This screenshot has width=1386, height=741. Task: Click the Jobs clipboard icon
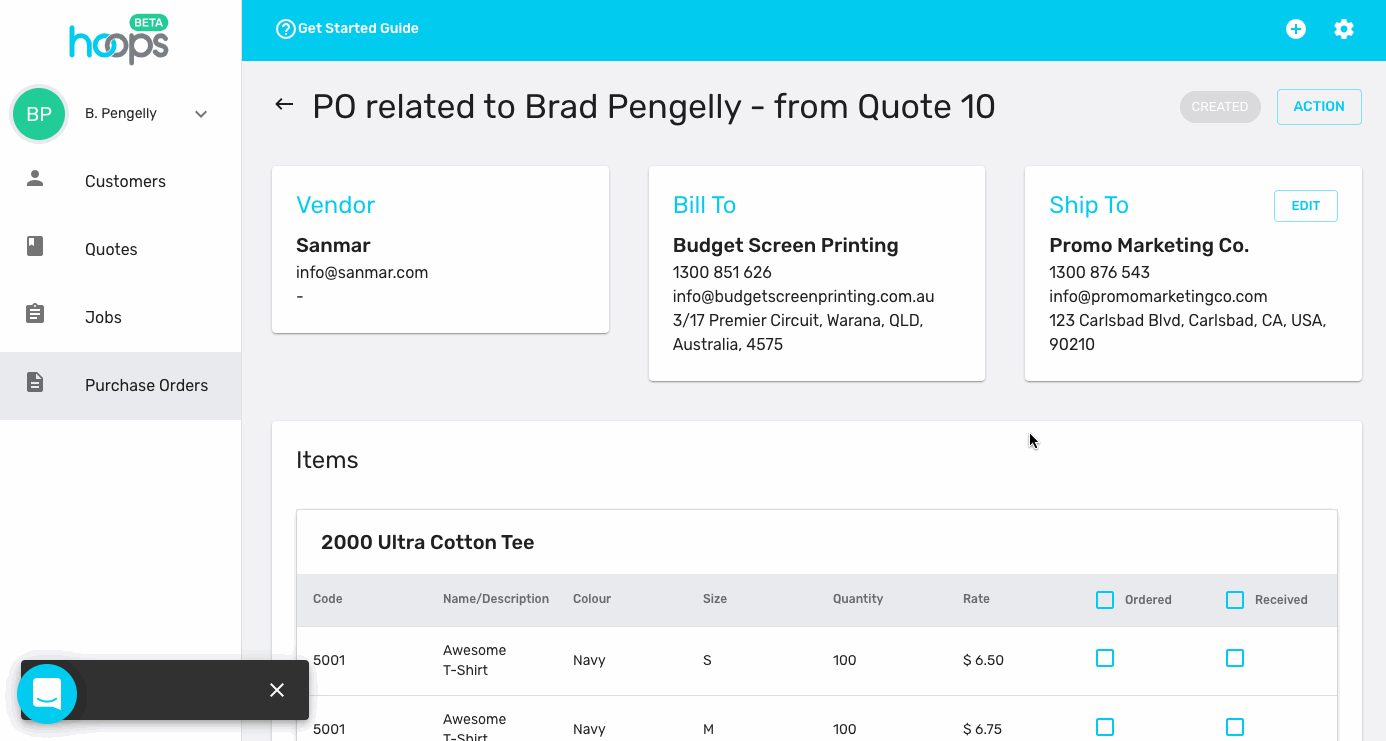pos(35,314)
